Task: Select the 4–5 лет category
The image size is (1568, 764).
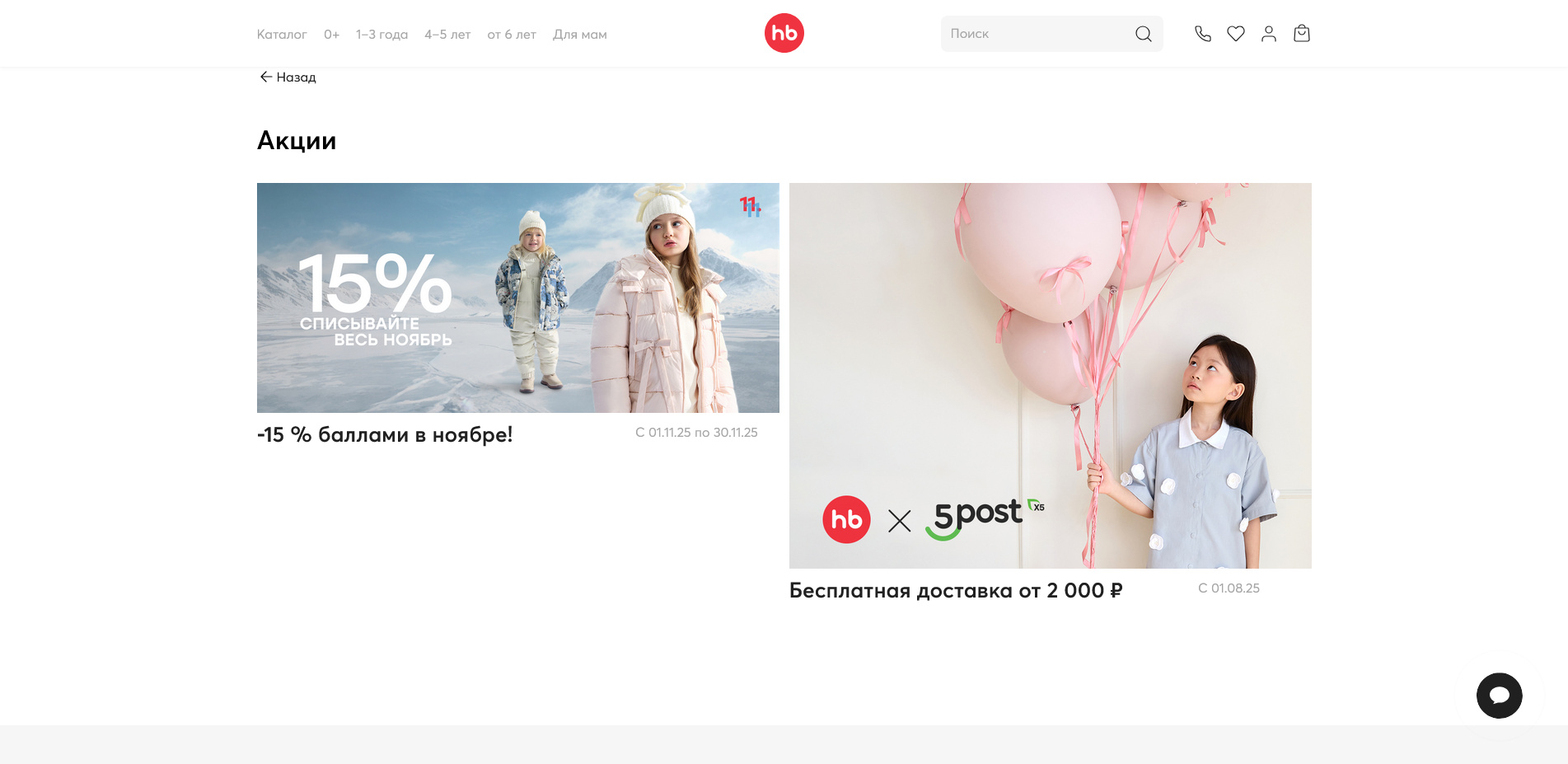Action: pos(447,35)
